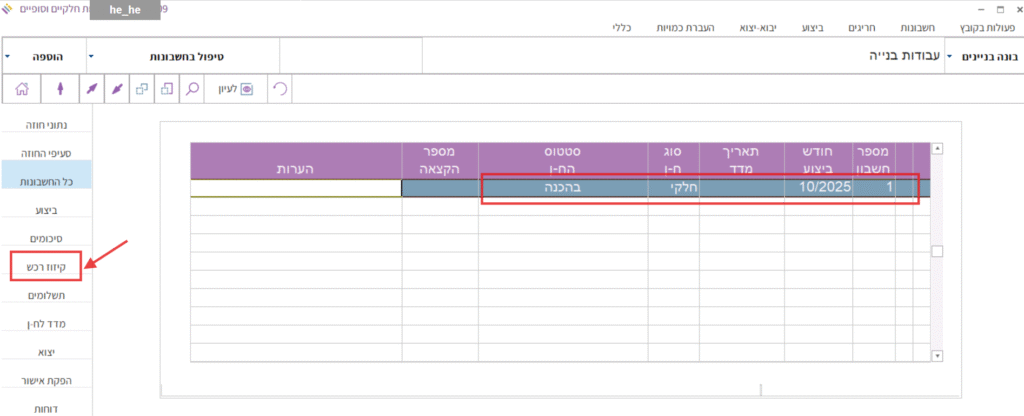The image size is (1024, 416).
Task: Go to קיזוז רכש in the sidebar
Action: (x=45, y=267)
